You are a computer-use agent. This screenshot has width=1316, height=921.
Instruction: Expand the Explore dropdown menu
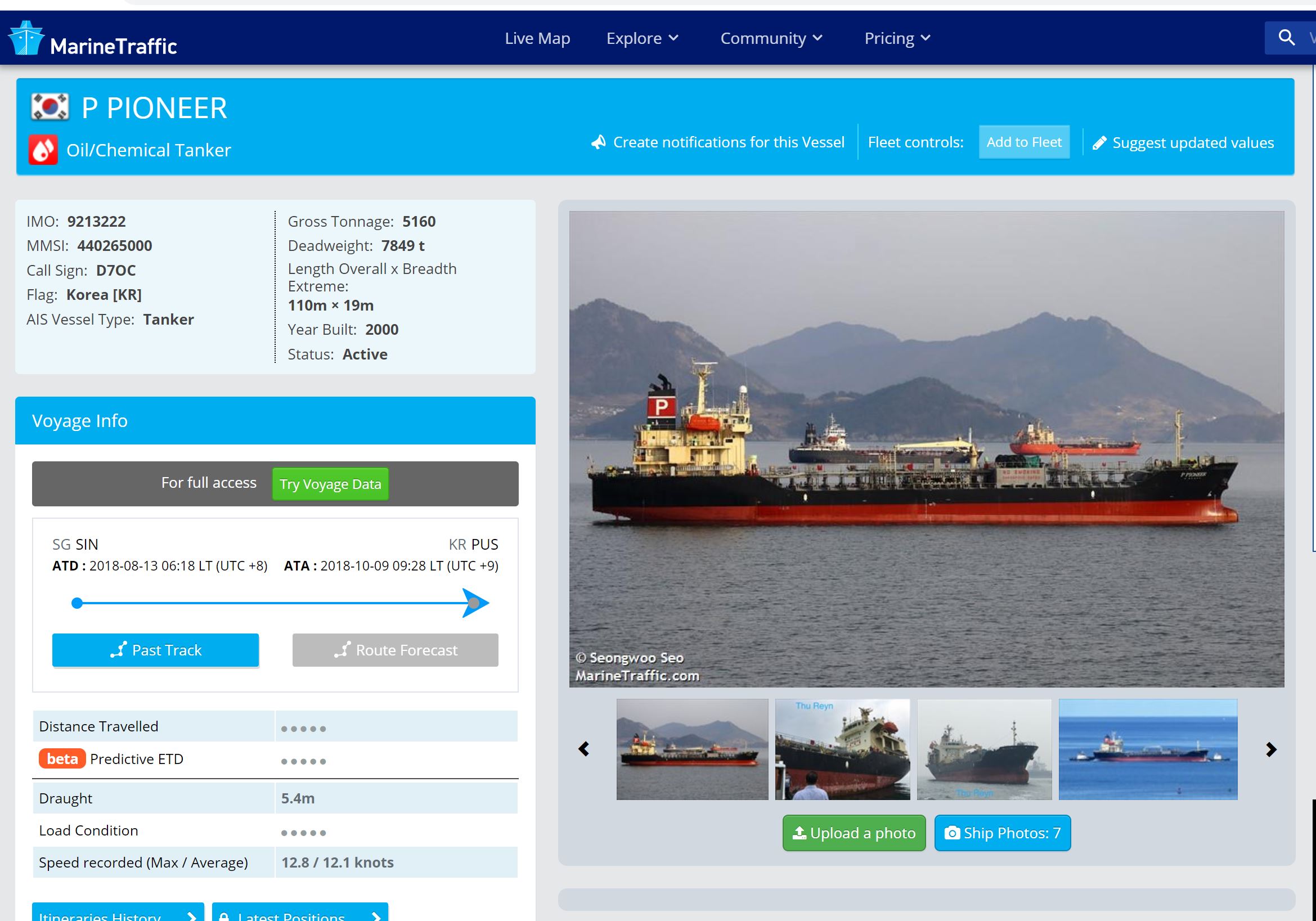642,38
